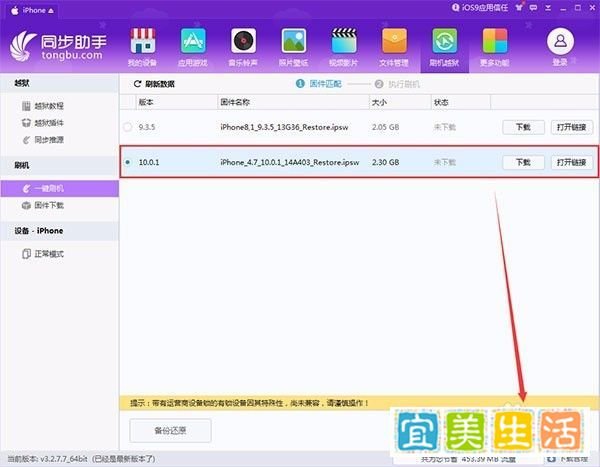Open the title bar dropdown menu arrow
This screenshot has width=600, height=467.
click(x=548, y=8)
